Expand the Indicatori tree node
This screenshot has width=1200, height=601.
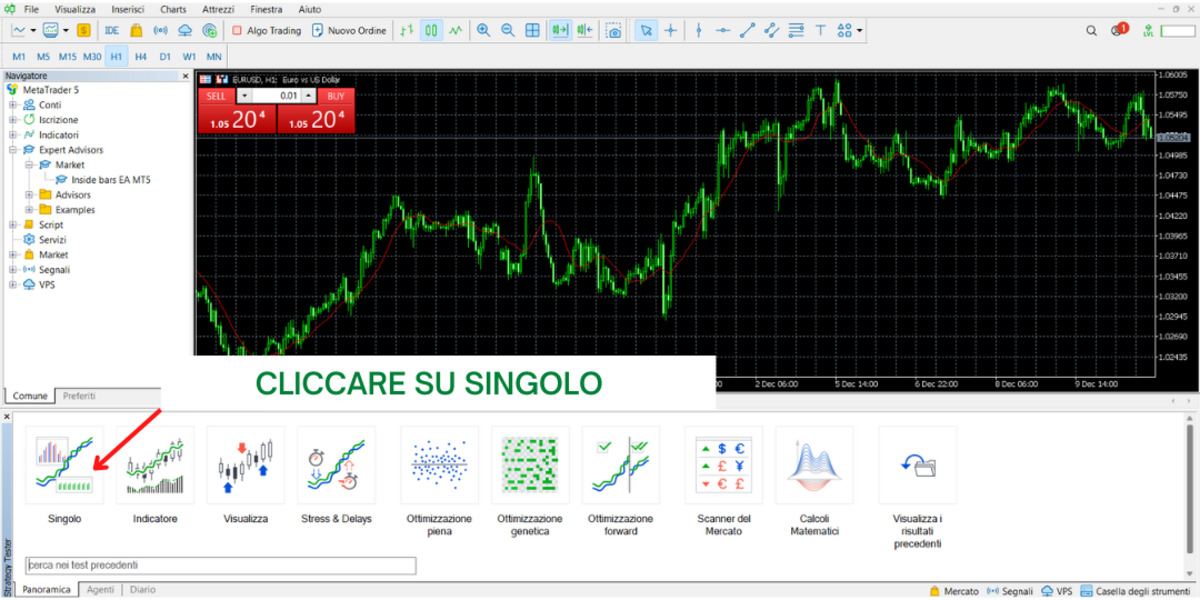(13, 135)
